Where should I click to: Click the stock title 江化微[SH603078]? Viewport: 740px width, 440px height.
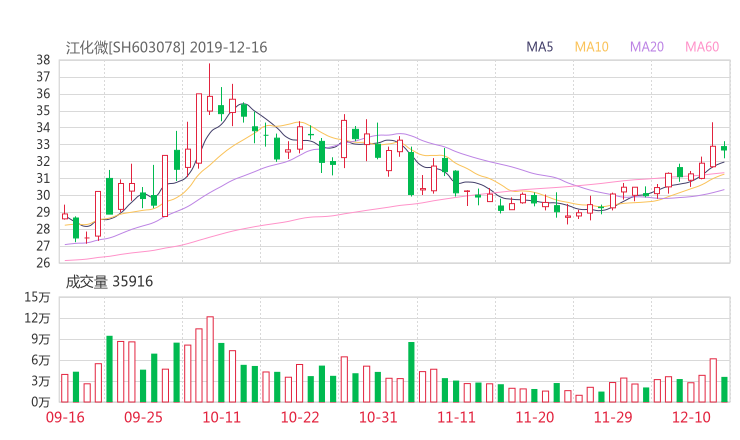tap(125, 47)
